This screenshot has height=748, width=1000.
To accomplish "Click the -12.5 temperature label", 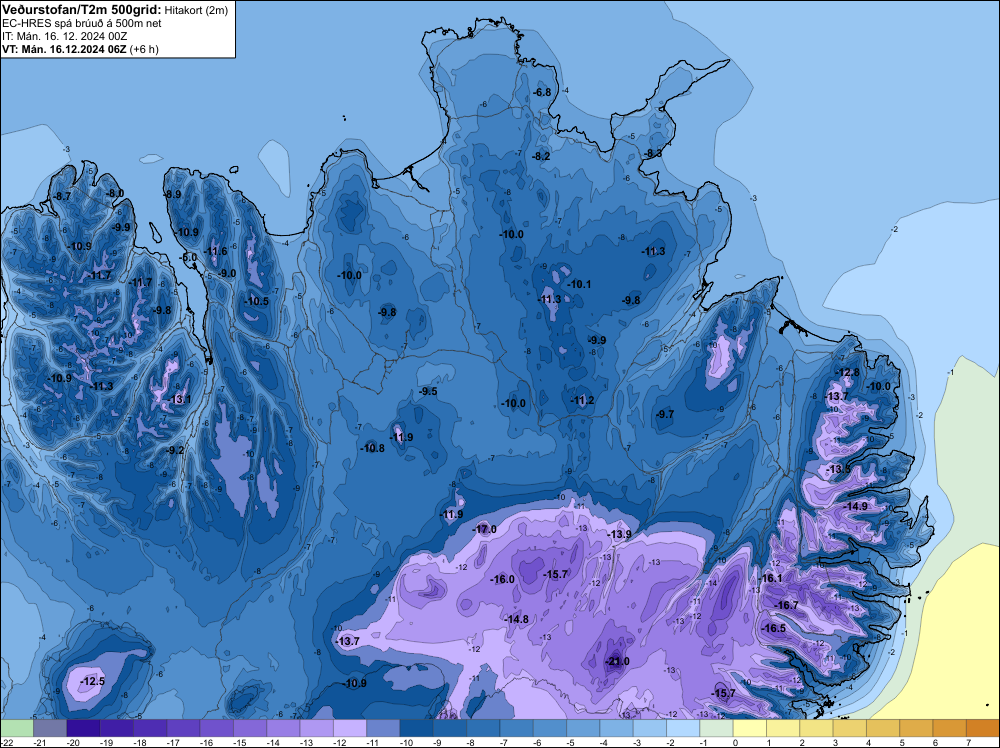I will [x=92, y=682].
